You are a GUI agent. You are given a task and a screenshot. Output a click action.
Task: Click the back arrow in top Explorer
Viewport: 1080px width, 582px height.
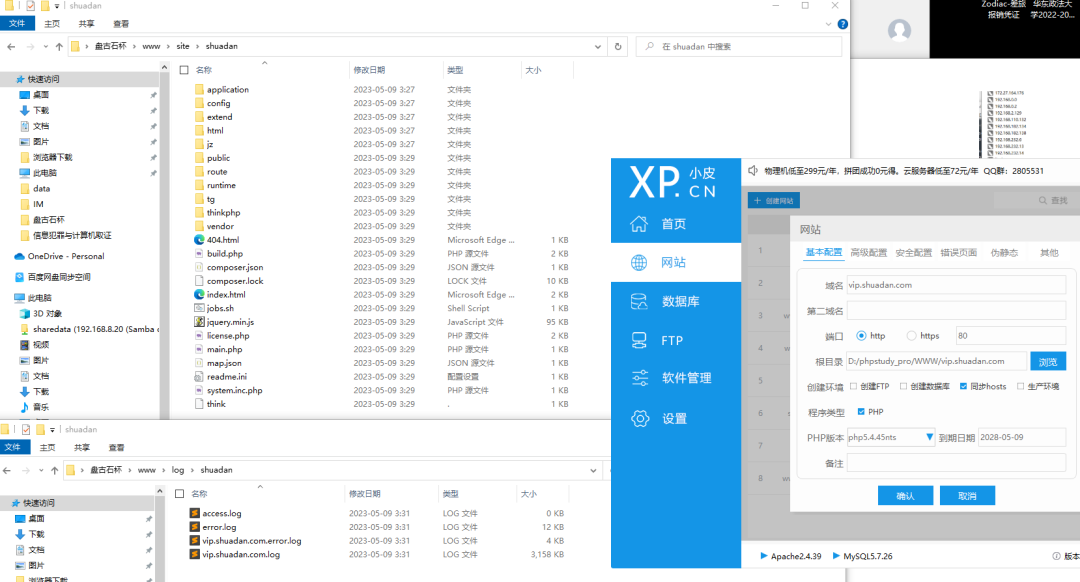(x=11, y=46)
